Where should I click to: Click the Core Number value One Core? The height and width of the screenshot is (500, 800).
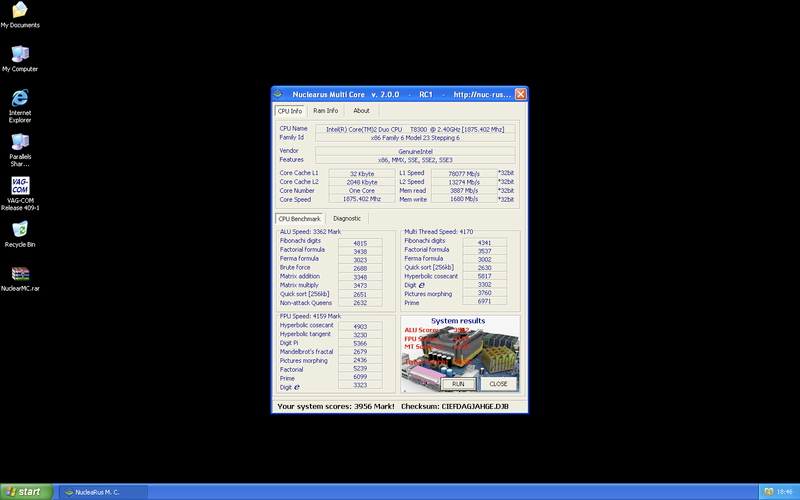click(x=362, y=190)
